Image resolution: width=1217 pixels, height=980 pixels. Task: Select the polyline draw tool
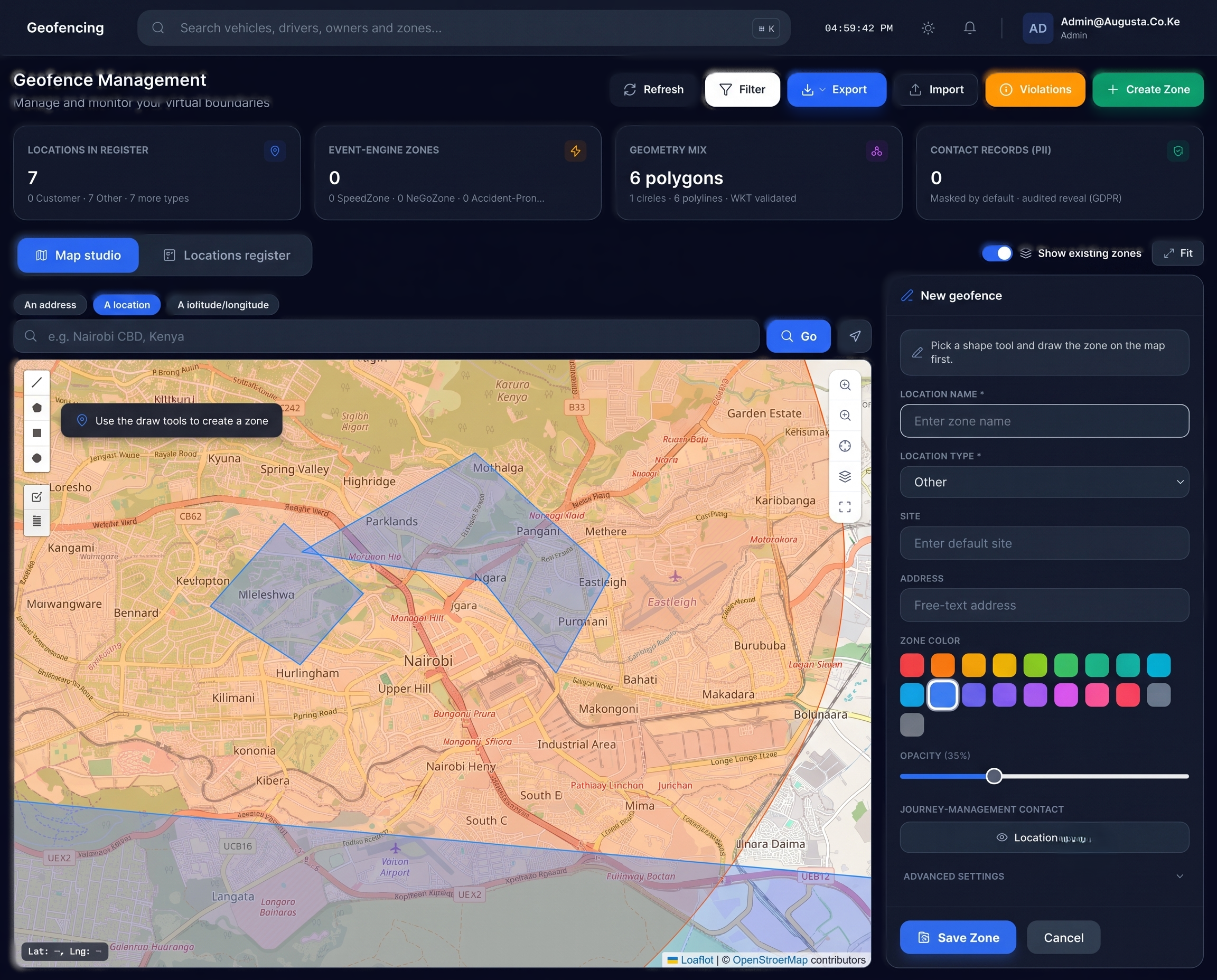tap(36, 383)
